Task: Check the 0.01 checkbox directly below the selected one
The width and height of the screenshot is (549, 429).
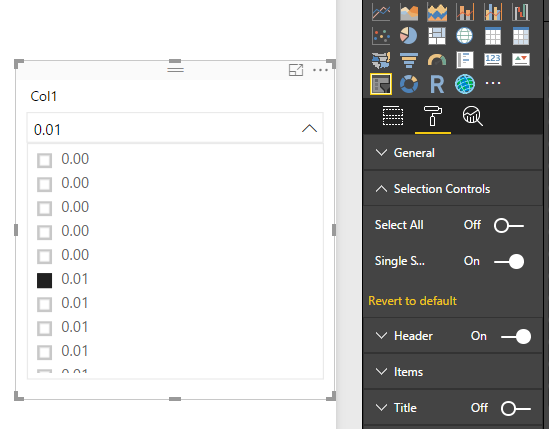Action: (x=44, y=304)
